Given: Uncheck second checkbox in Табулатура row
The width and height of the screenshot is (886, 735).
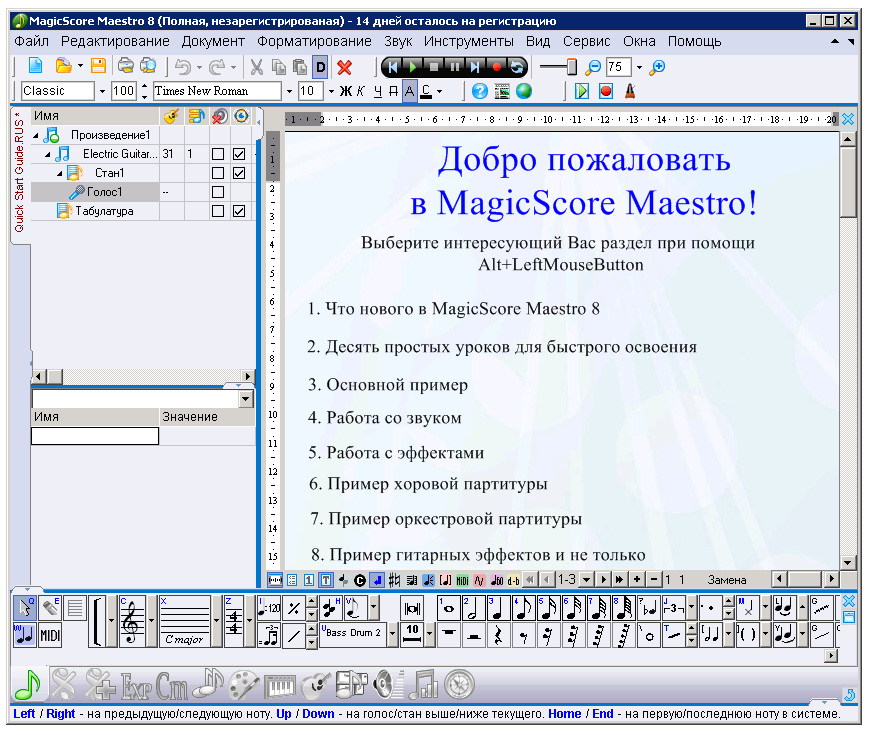Looking at the screenshot, I should click(239, 211).
